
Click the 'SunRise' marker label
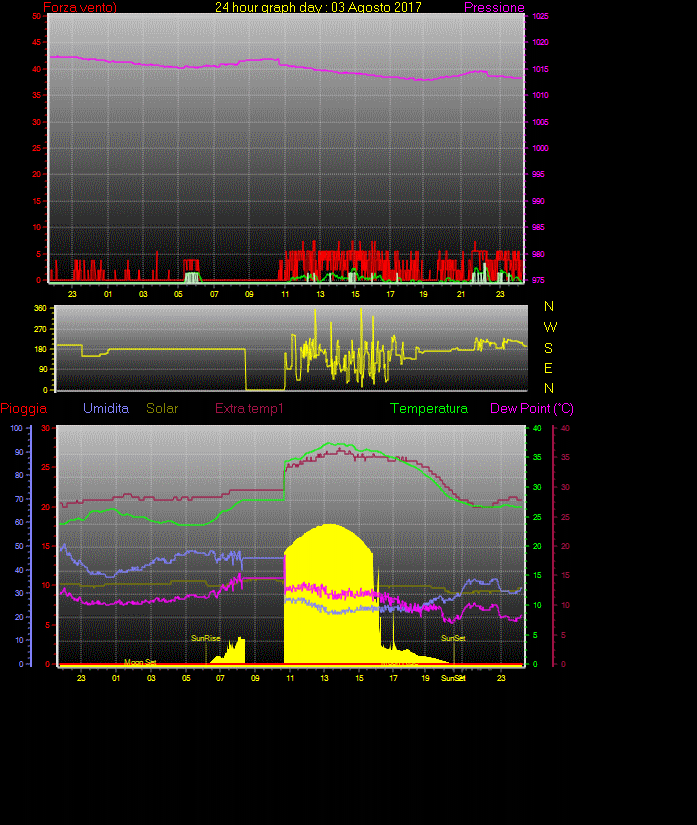click(x=206, y=638)
